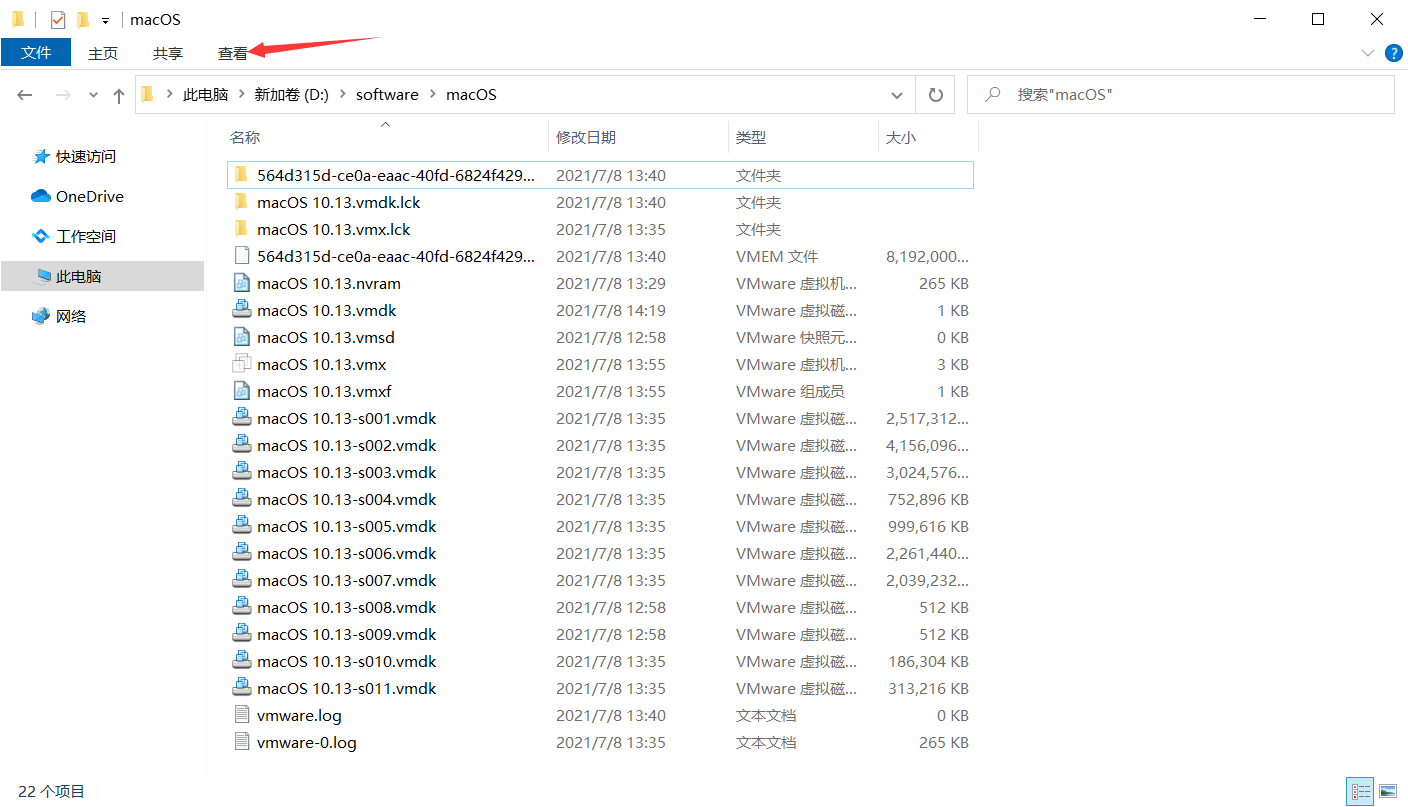The width and height of the screenshot is (1408, 807).
Task: Select file name macOS 10.13-s007.vmdk
Action: tap(347, 580)
